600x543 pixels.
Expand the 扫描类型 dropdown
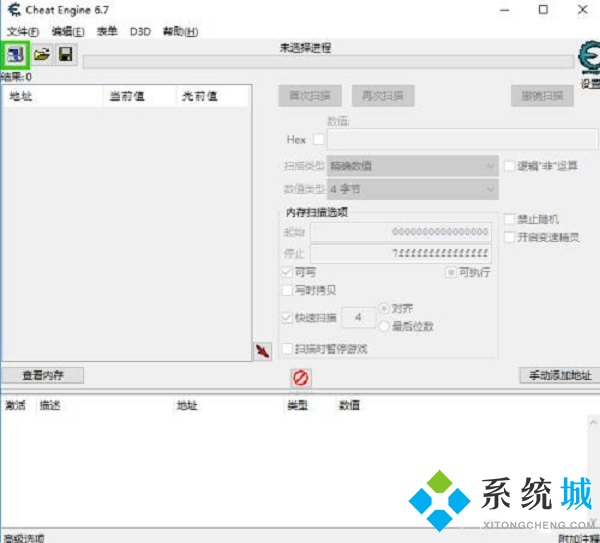[x=412, y=166]
